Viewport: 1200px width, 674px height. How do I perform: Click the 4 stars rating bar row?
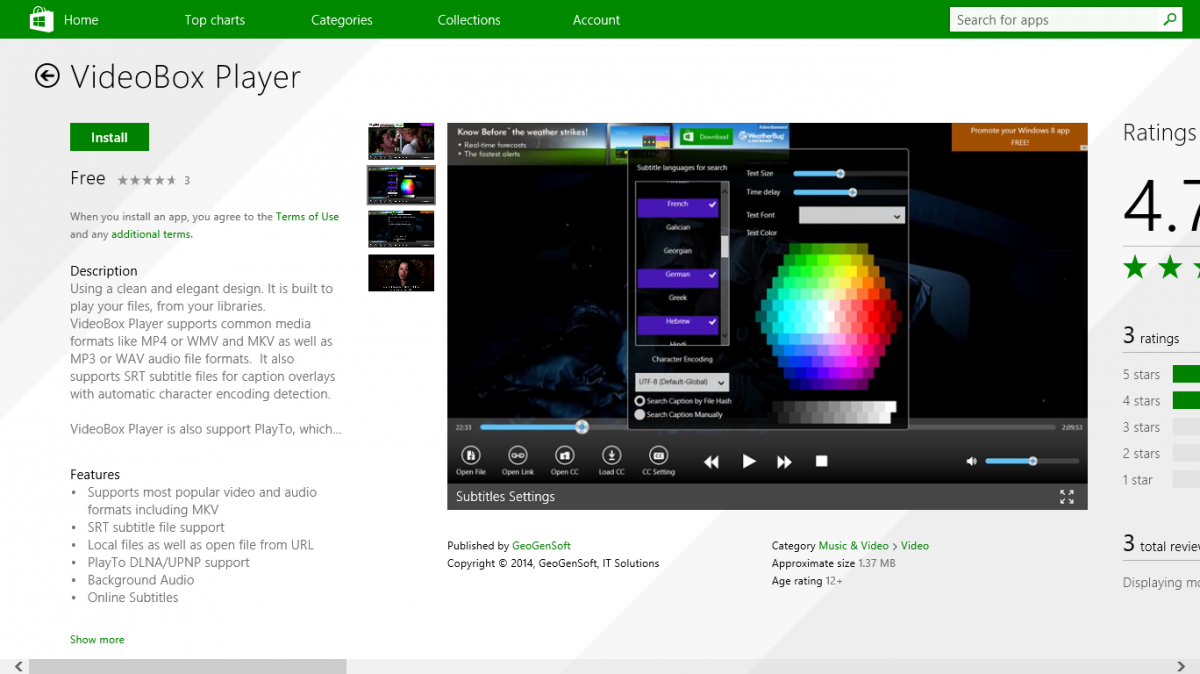point(1161,401)
